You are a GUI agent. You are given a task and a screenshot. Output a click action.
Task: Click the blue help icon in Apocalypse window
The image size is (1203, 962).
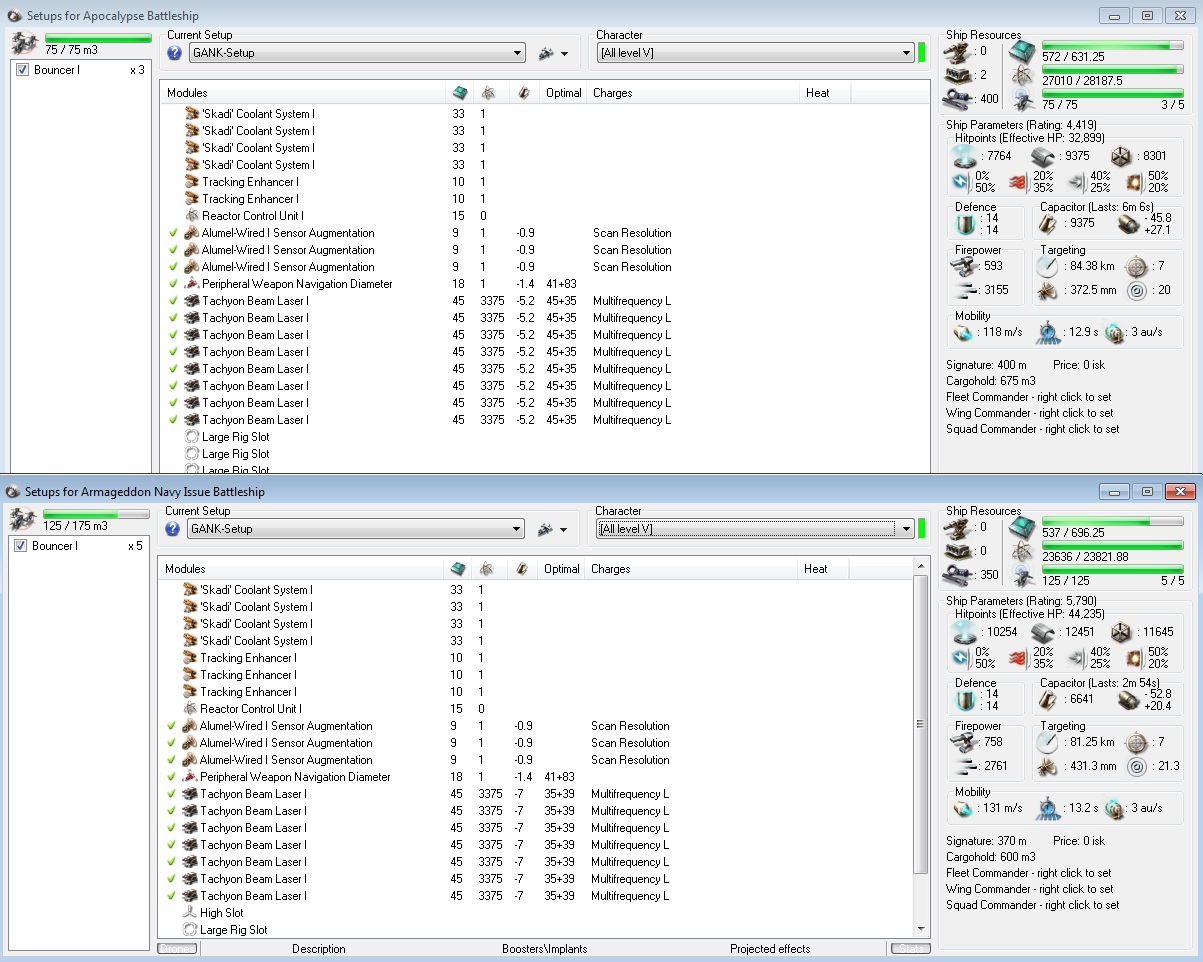point(174,53)
